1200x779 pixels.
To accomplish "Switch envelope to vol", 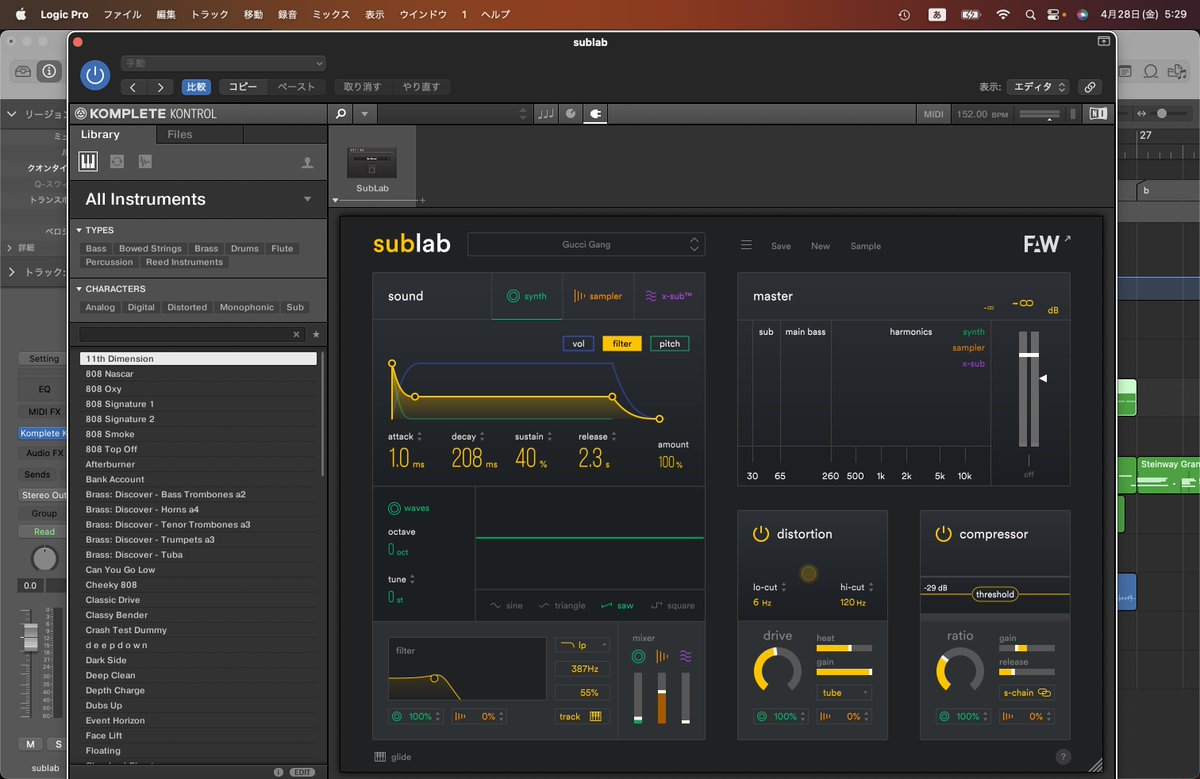I will pos(578,343).
